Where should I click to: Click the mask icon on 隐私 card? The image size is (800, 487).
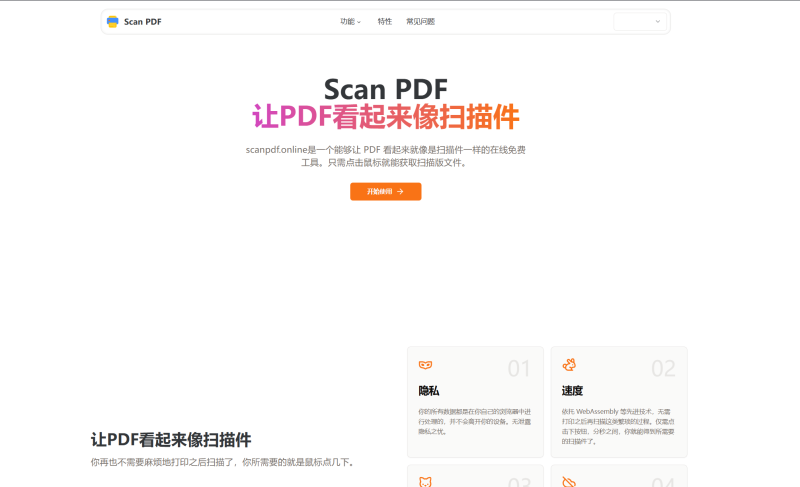pyautogui.click(x=426, y=365)
